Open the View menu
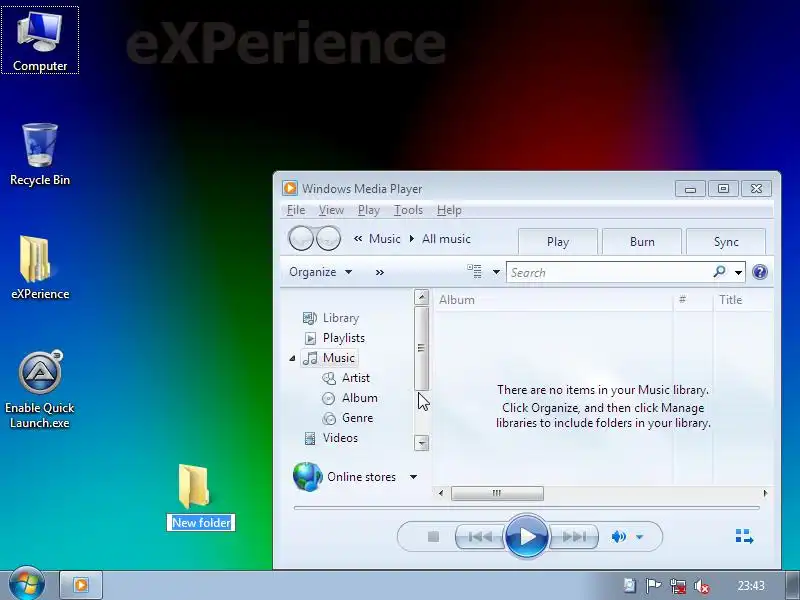 [x=331, y=210]
